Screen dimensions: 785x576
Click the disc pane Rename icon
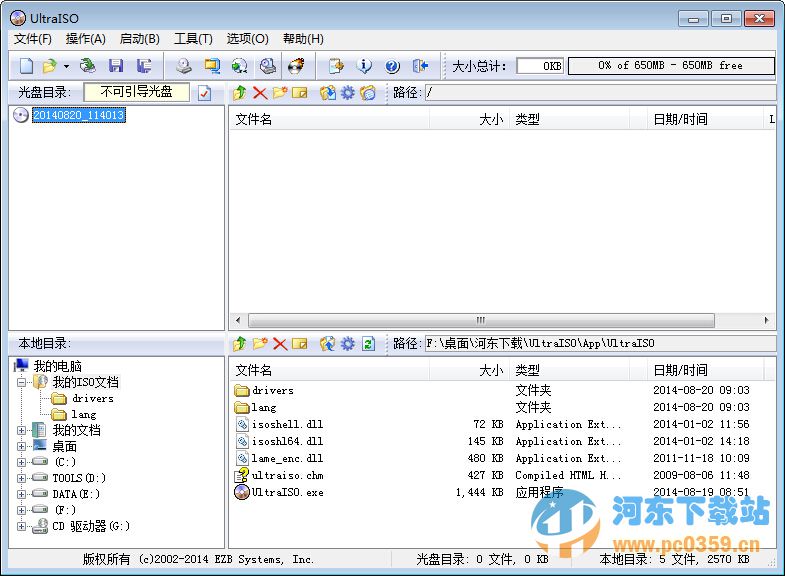point(299,93)
